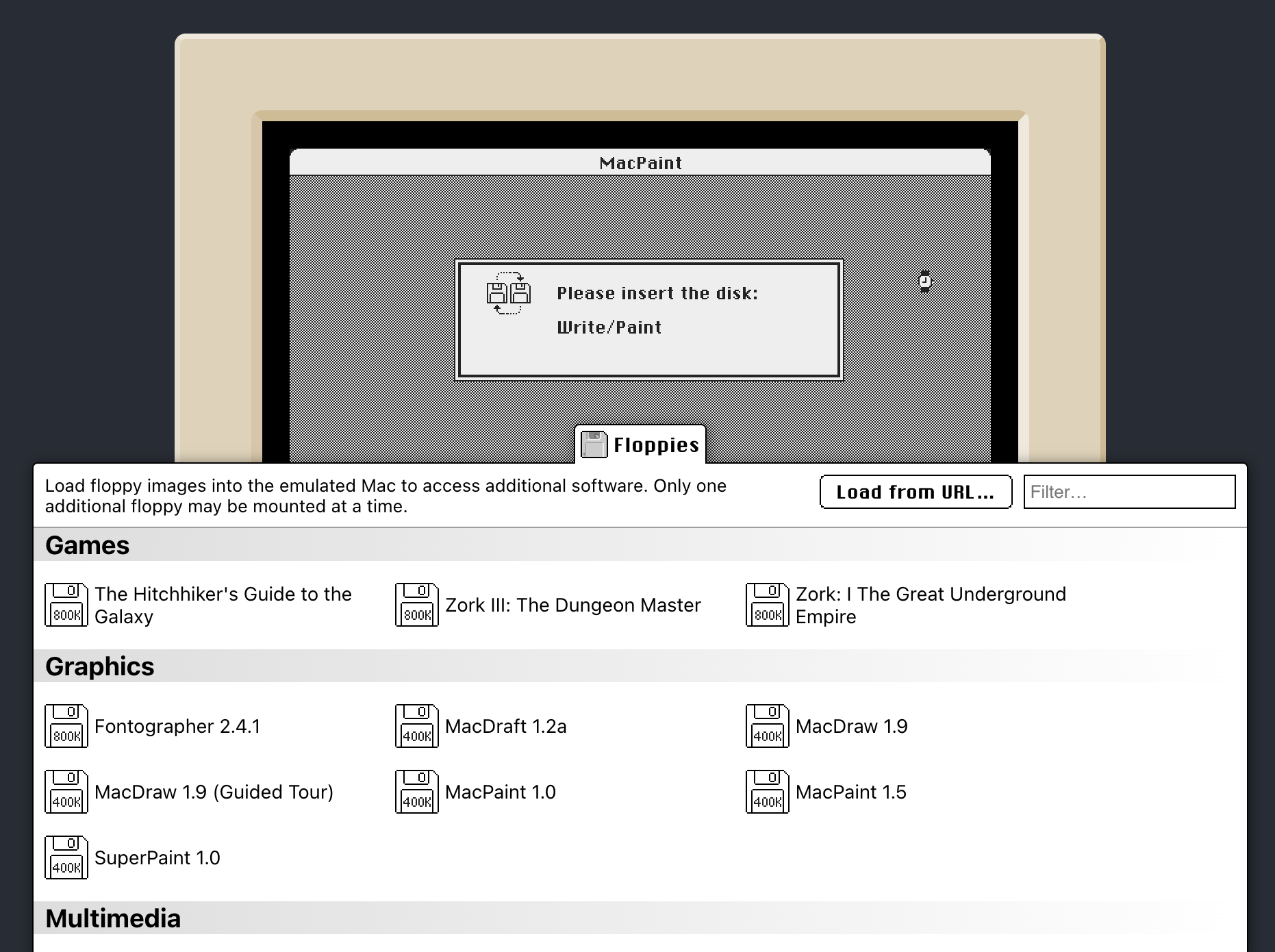Click 'Please insert the disk:' message text
The height and width of the screenshot is (952, 1275).
coord(657,293)
